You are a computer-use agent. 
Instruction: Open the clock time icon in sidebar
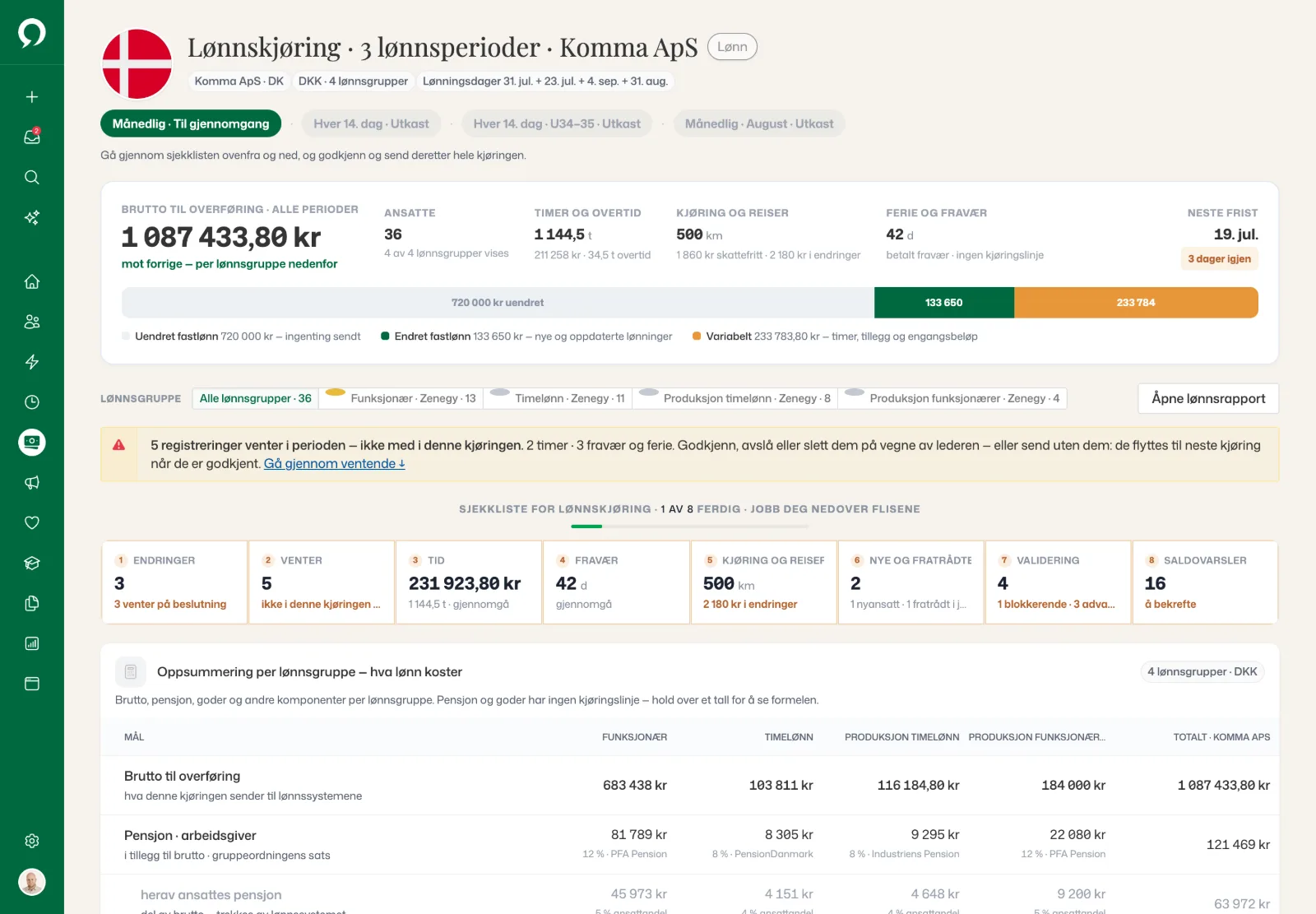(x=32, y=402)
